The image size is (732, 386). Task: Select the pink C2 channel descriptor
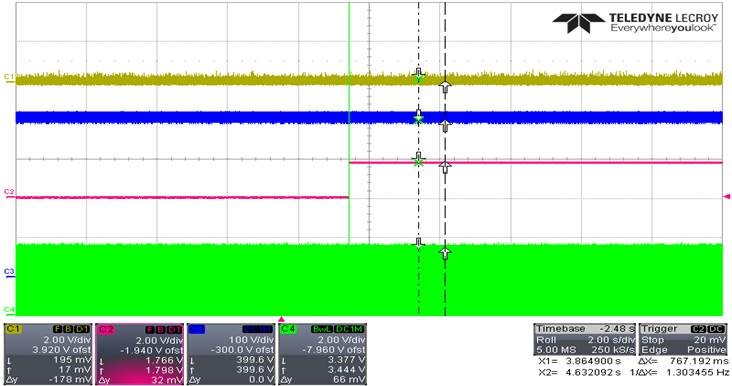pyautogui.click(x=140, y=354)
